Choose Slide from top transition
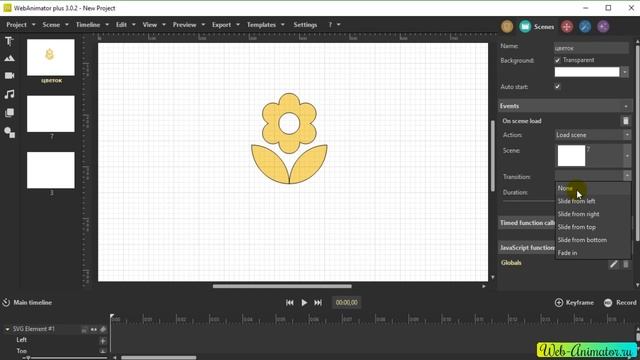 pyautogui.click(x=593, y=227)
